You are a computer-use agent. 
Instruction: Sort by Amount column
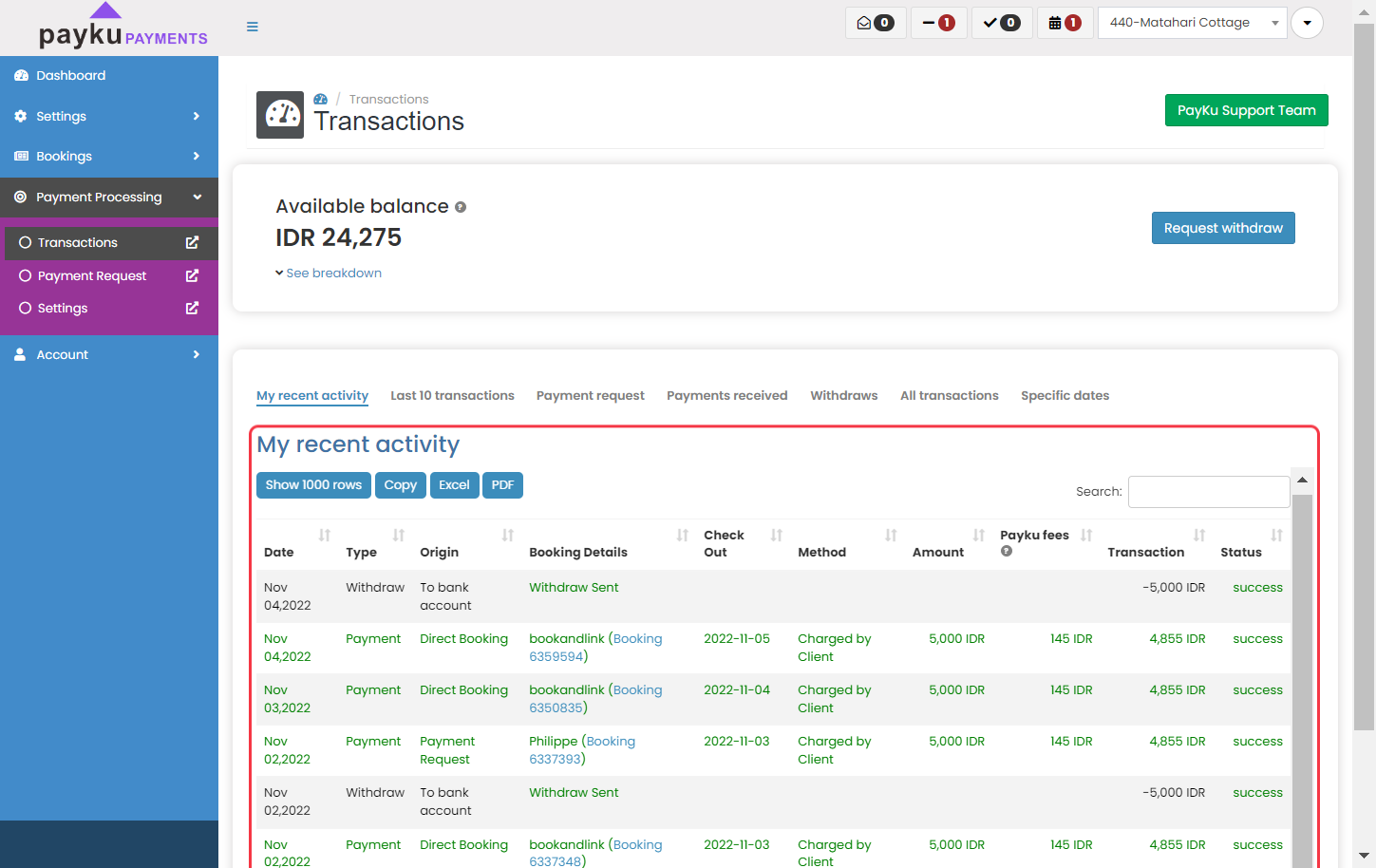(x=949, y=544)
